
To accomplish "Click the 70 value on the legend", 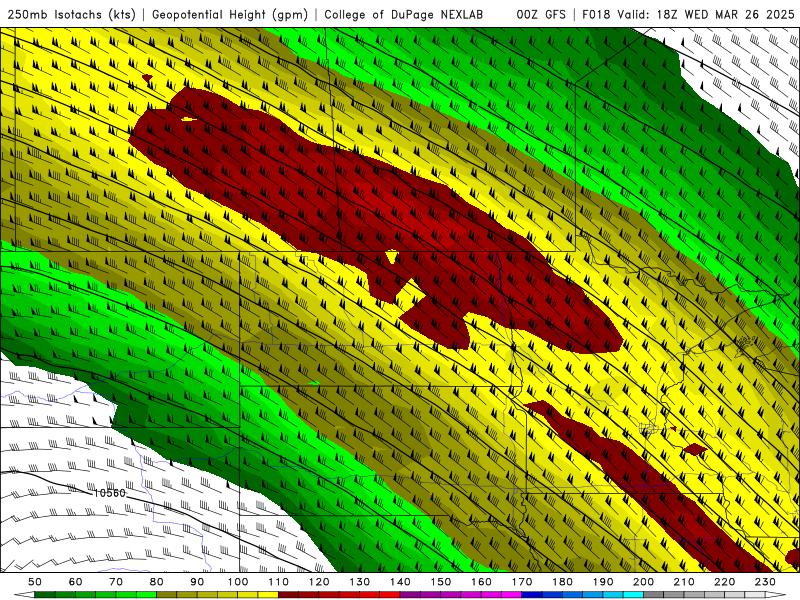I will pyautogui.click(x=116, y=582).
